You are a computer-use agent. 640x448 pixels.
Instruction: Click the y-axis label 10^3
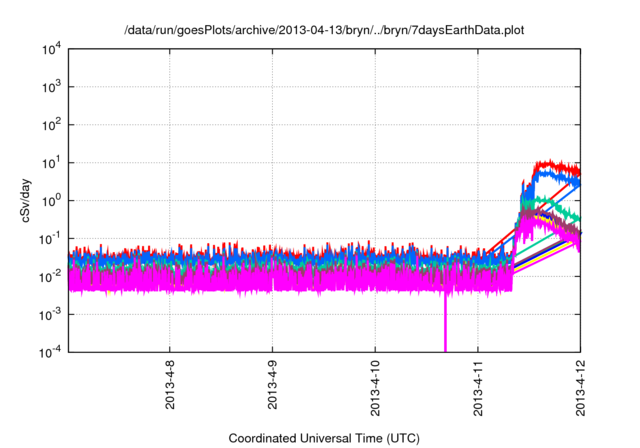point(52,87)
